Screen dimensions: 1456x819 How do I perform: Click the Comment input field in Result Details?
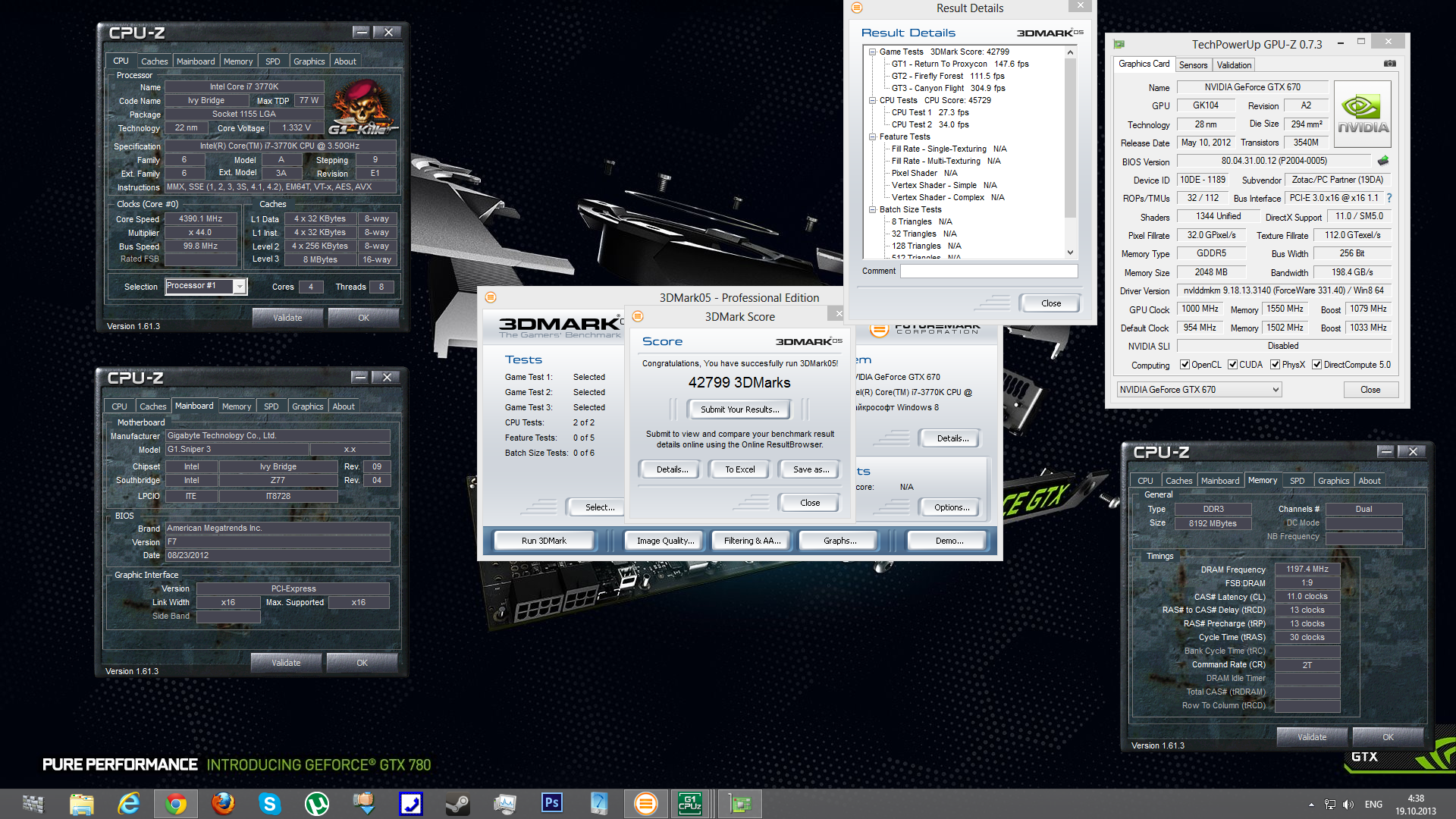tap(989, 271)
